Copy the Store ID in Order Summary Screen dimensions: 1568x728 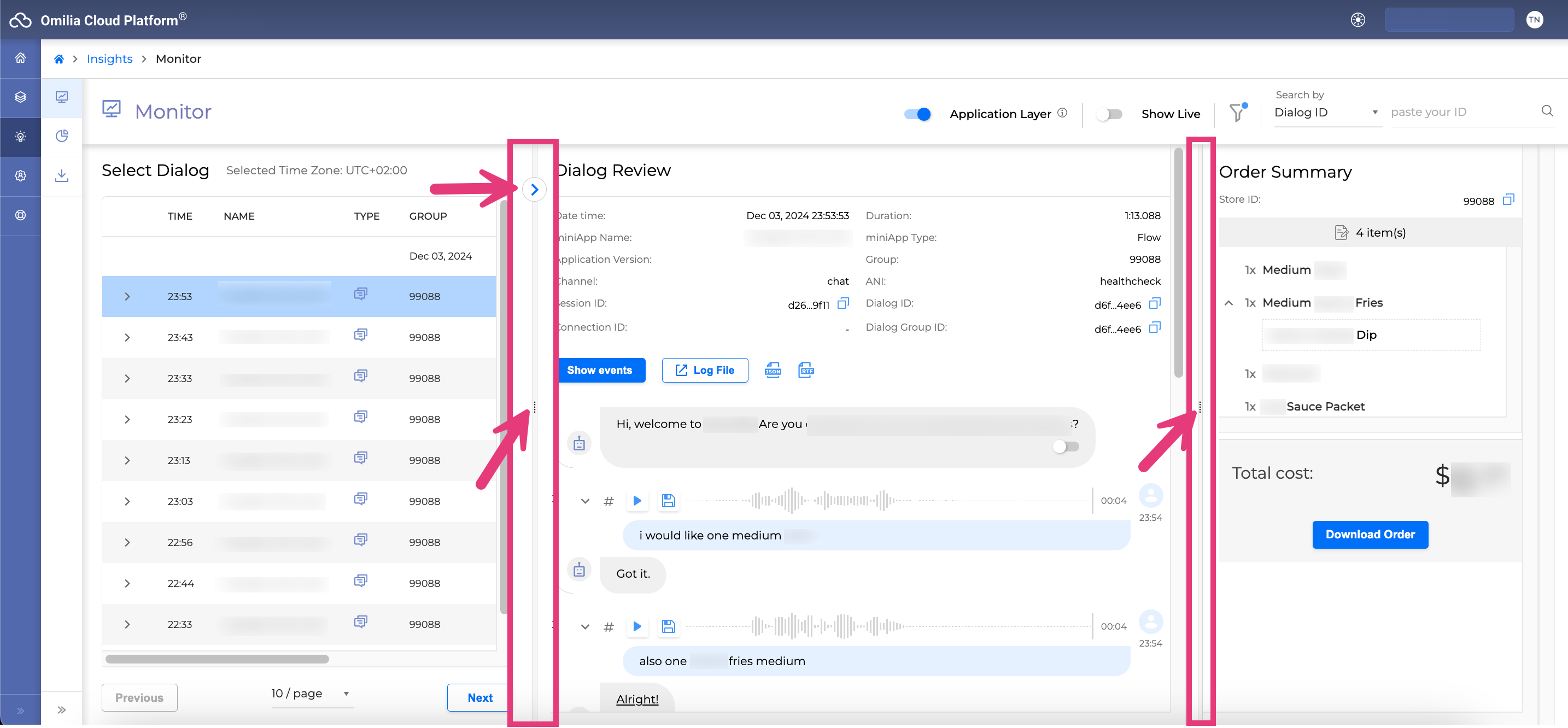1508,199
